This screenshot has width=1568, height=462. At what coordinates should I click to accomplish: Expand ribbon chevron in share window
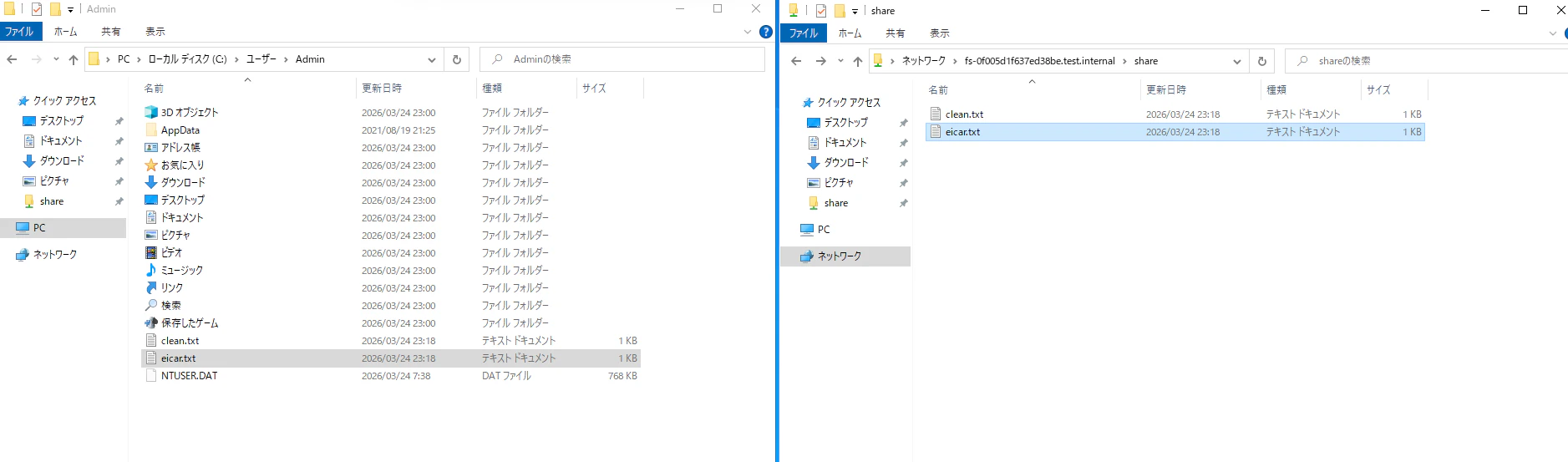(1553, 33)
